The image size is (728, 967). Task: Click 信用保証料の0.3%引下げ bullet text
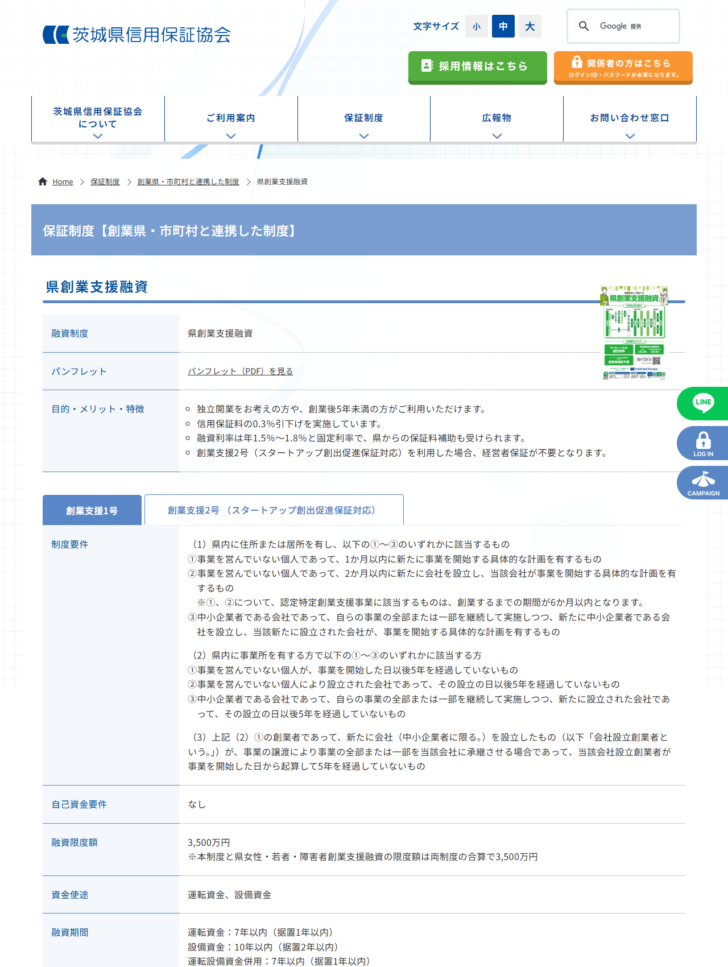[x=289, y=424]
